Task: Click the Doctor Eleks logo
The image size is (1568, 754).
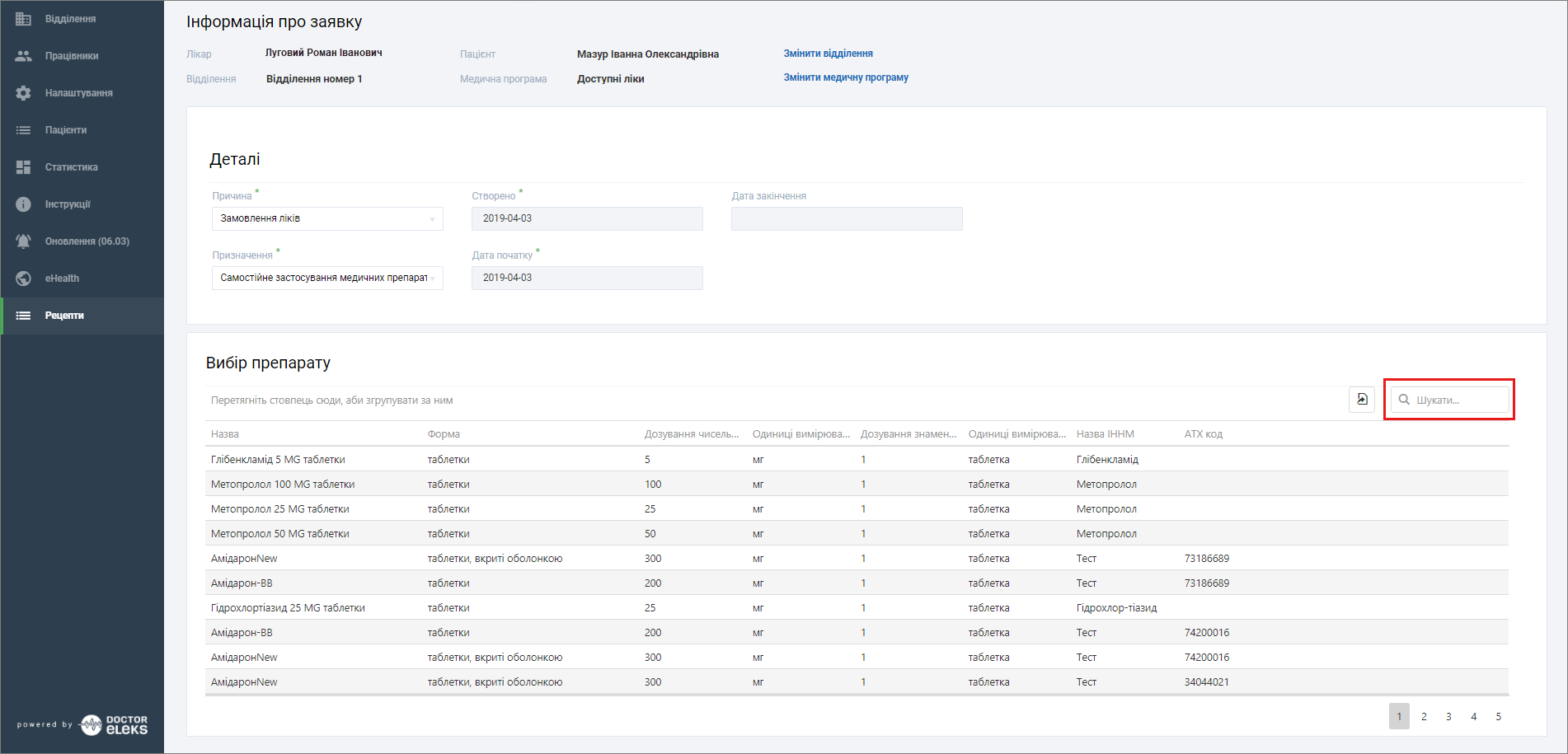Action: click(x=115, y=725)
